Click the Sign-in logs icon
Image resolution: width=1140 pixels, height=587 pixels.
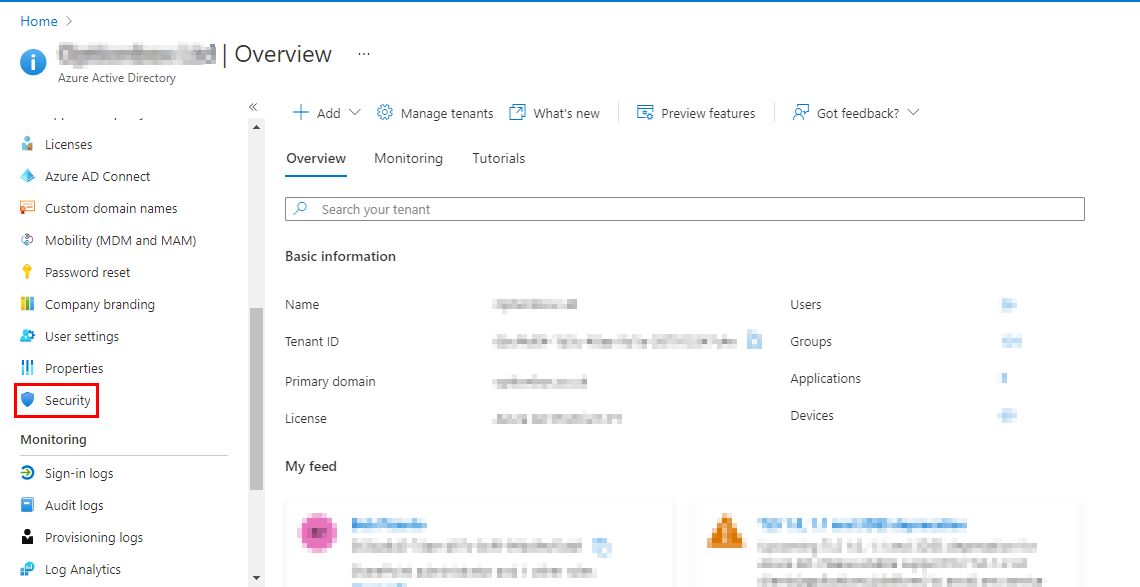pos(28,473)
